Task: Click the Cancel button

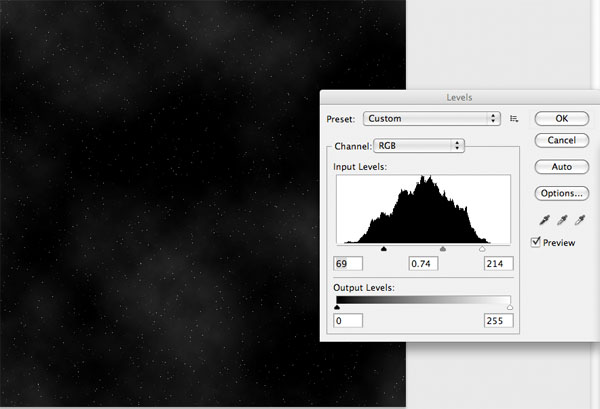Action: pyautogui.click(x=561, y=140)
